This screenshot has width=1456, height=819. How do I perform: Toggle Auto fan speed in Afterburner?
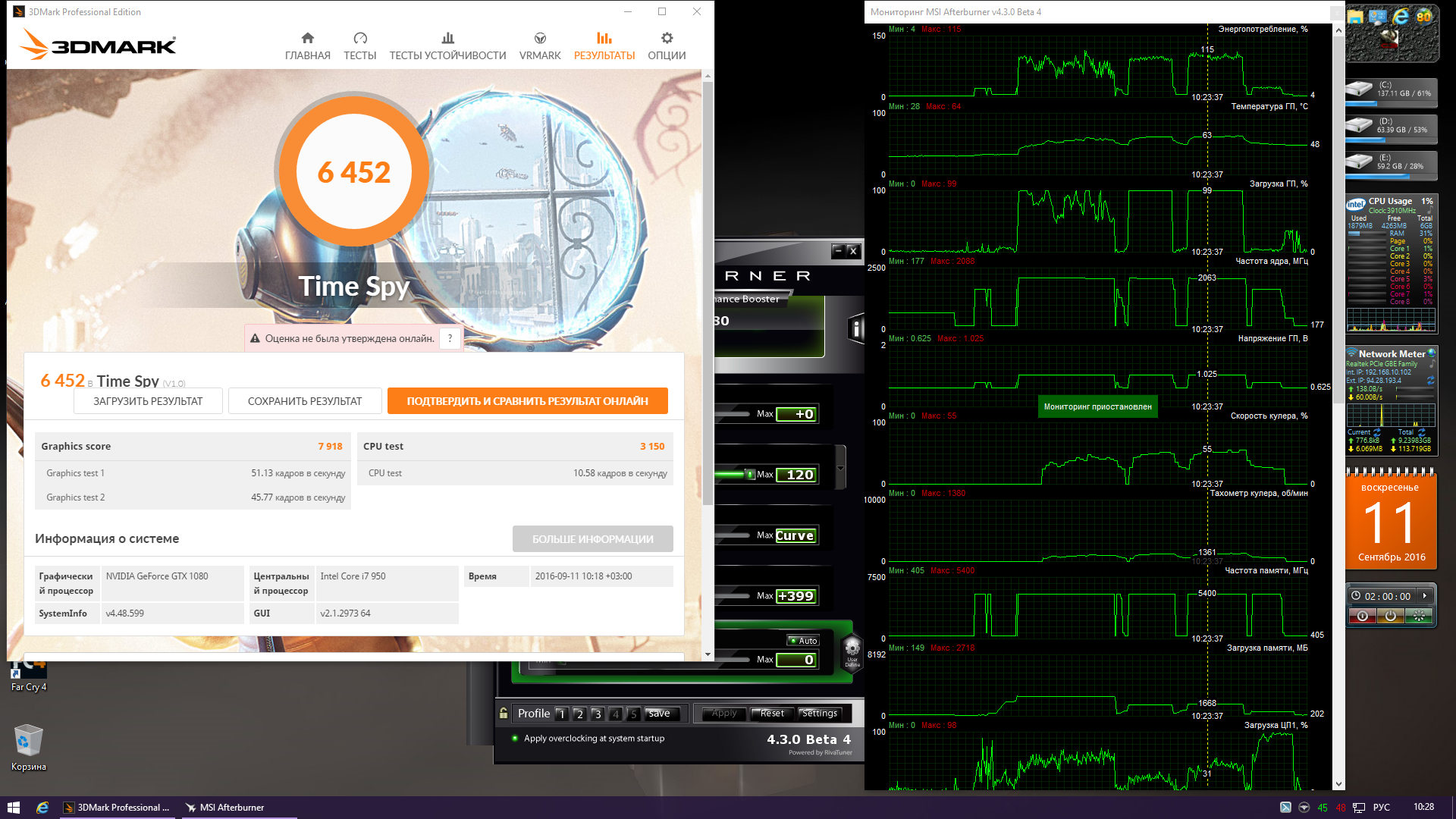803,641
